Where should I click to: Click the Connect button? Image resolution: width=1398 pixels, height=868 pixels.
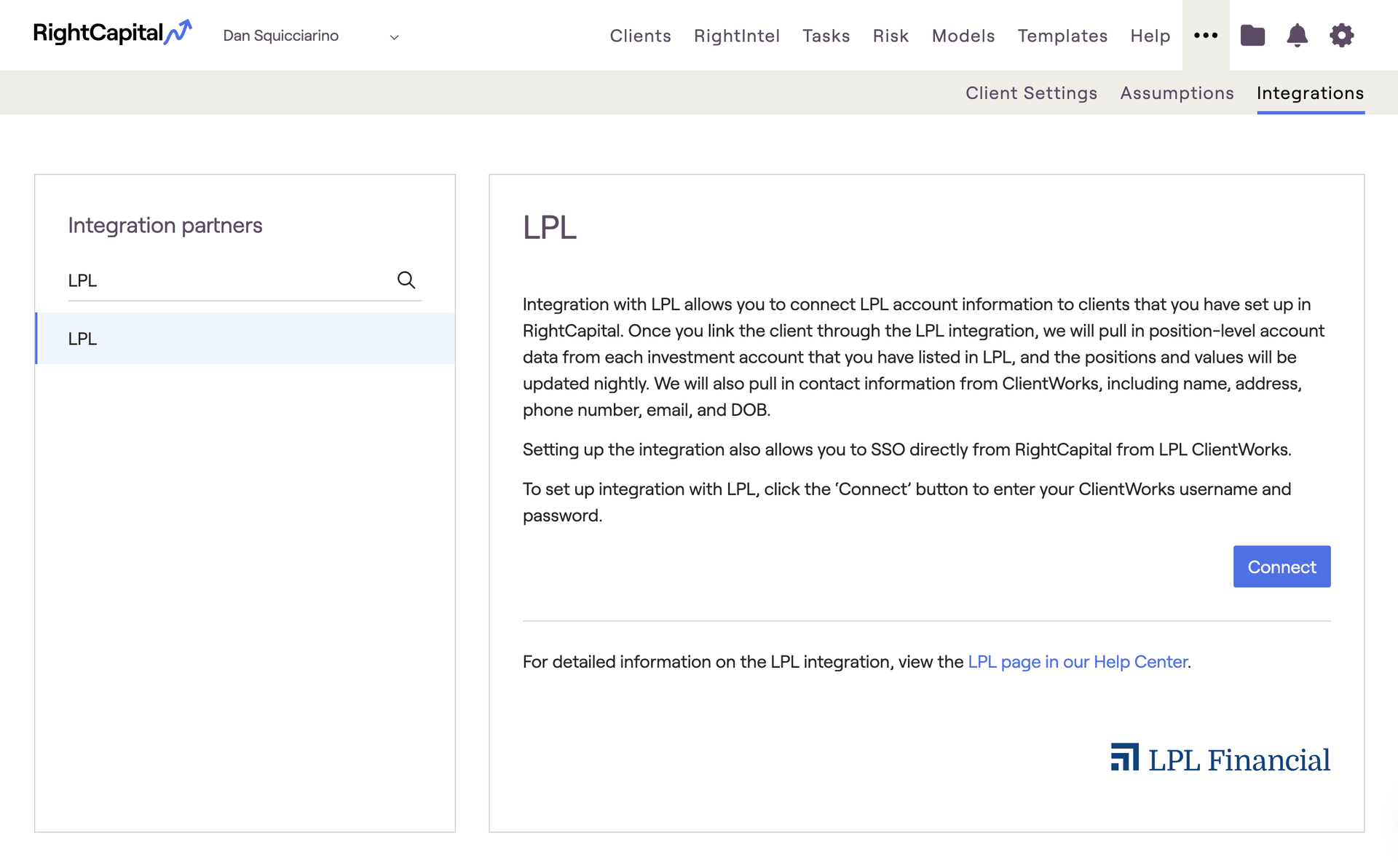click(1281, 567)
